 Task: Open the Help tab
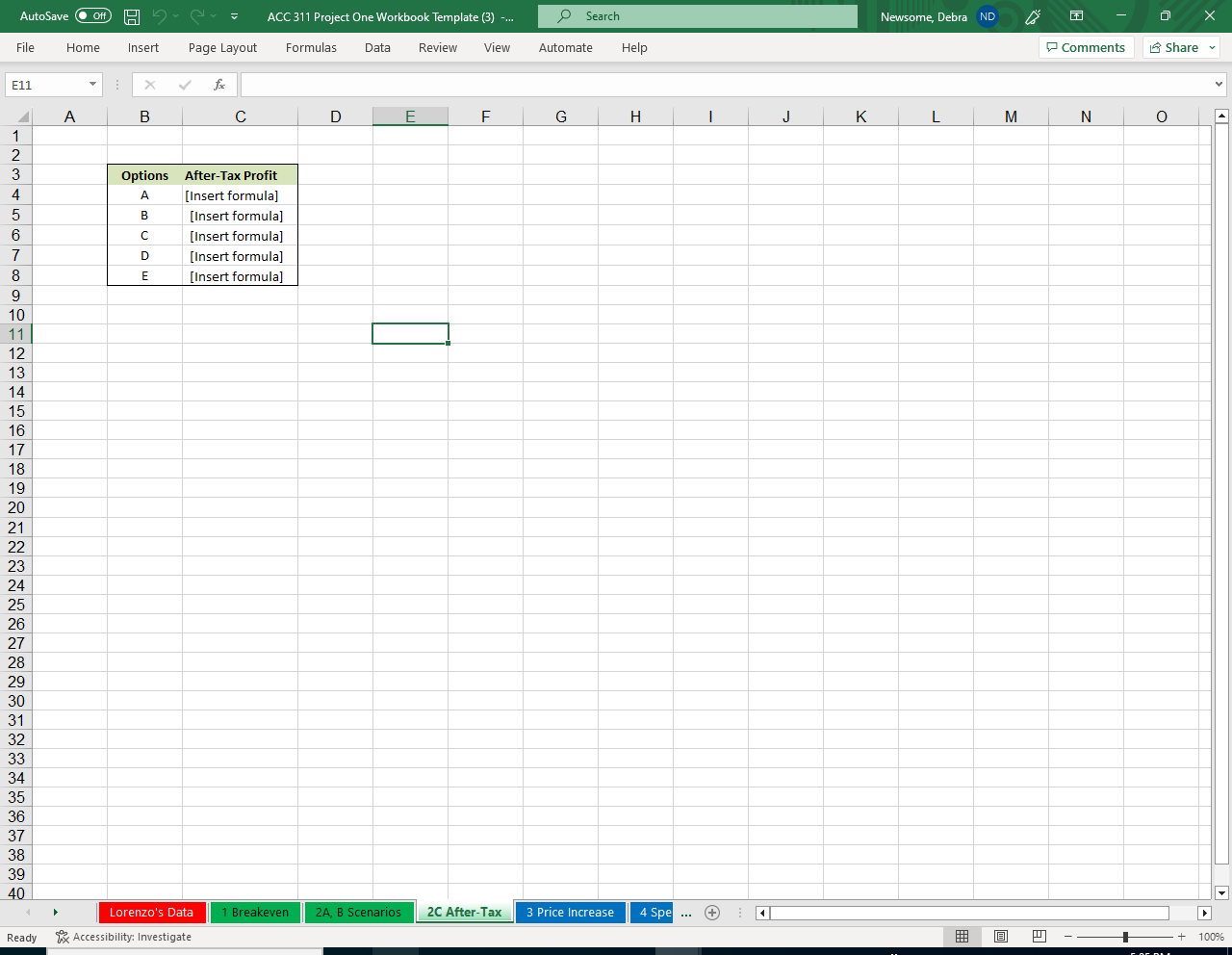634,47
